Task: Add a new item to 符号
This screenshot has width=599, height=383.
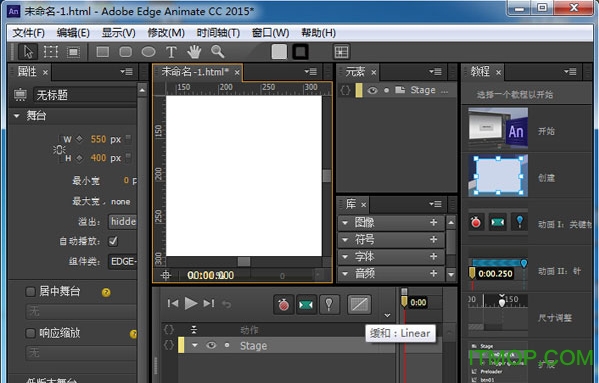Action: pyautogui.click(x=433, y=239)
